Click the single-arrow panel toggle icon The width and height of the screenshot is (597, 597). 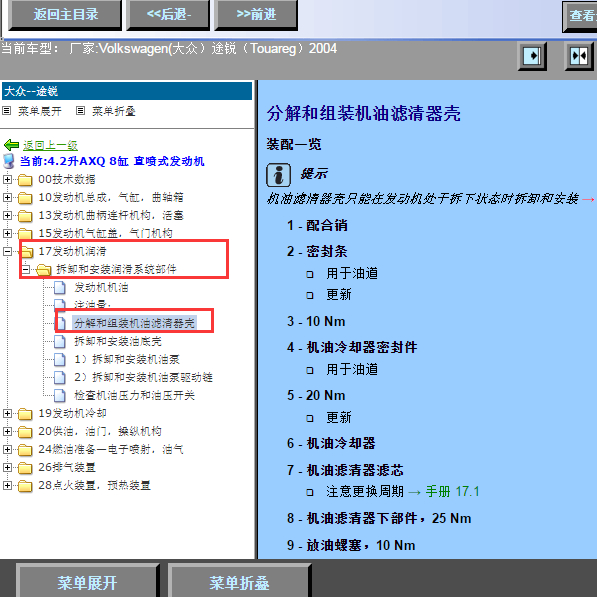click(x=532, y=56)
